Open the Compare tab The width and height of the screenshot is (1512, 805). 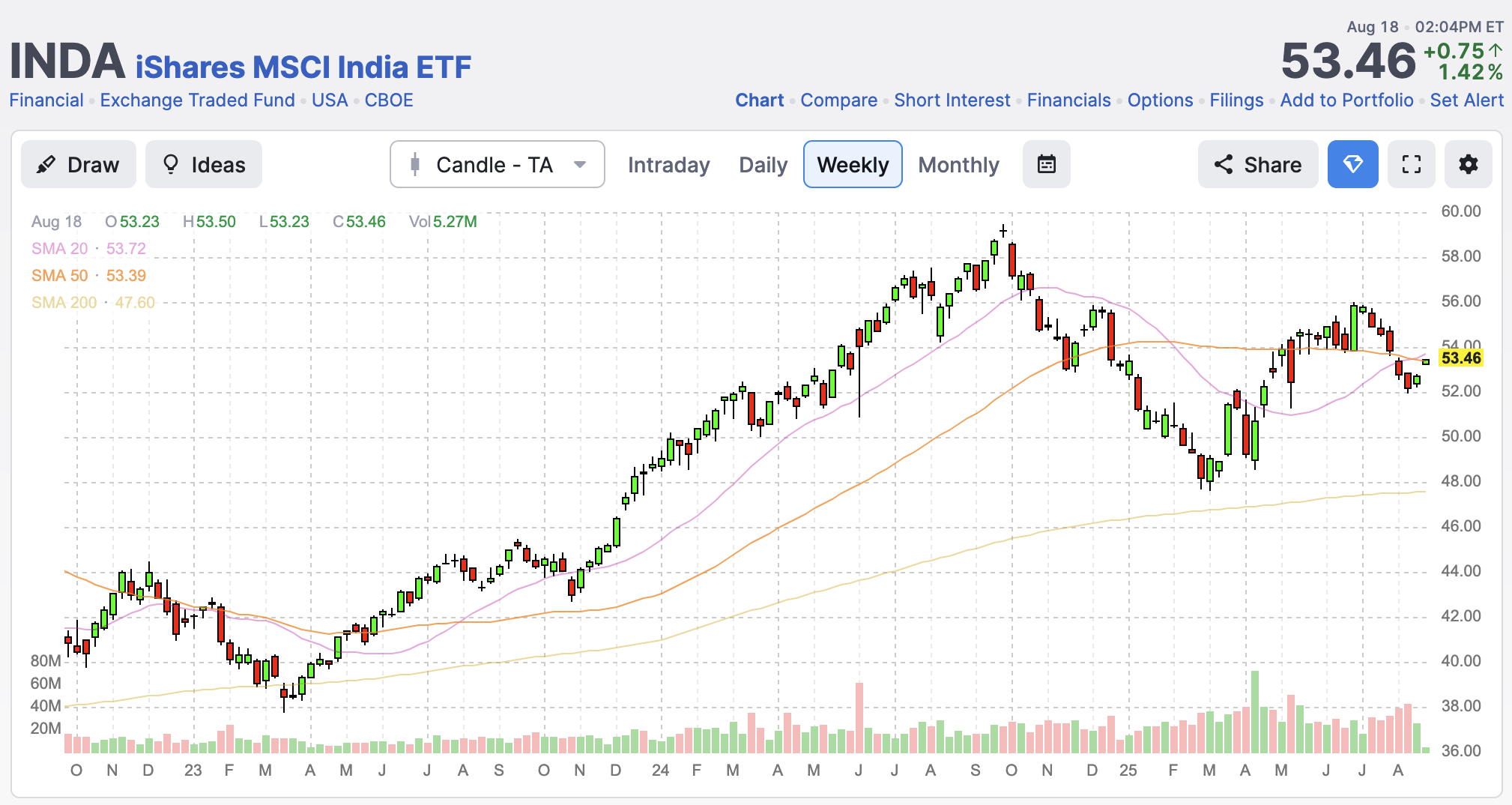point(838,100)
